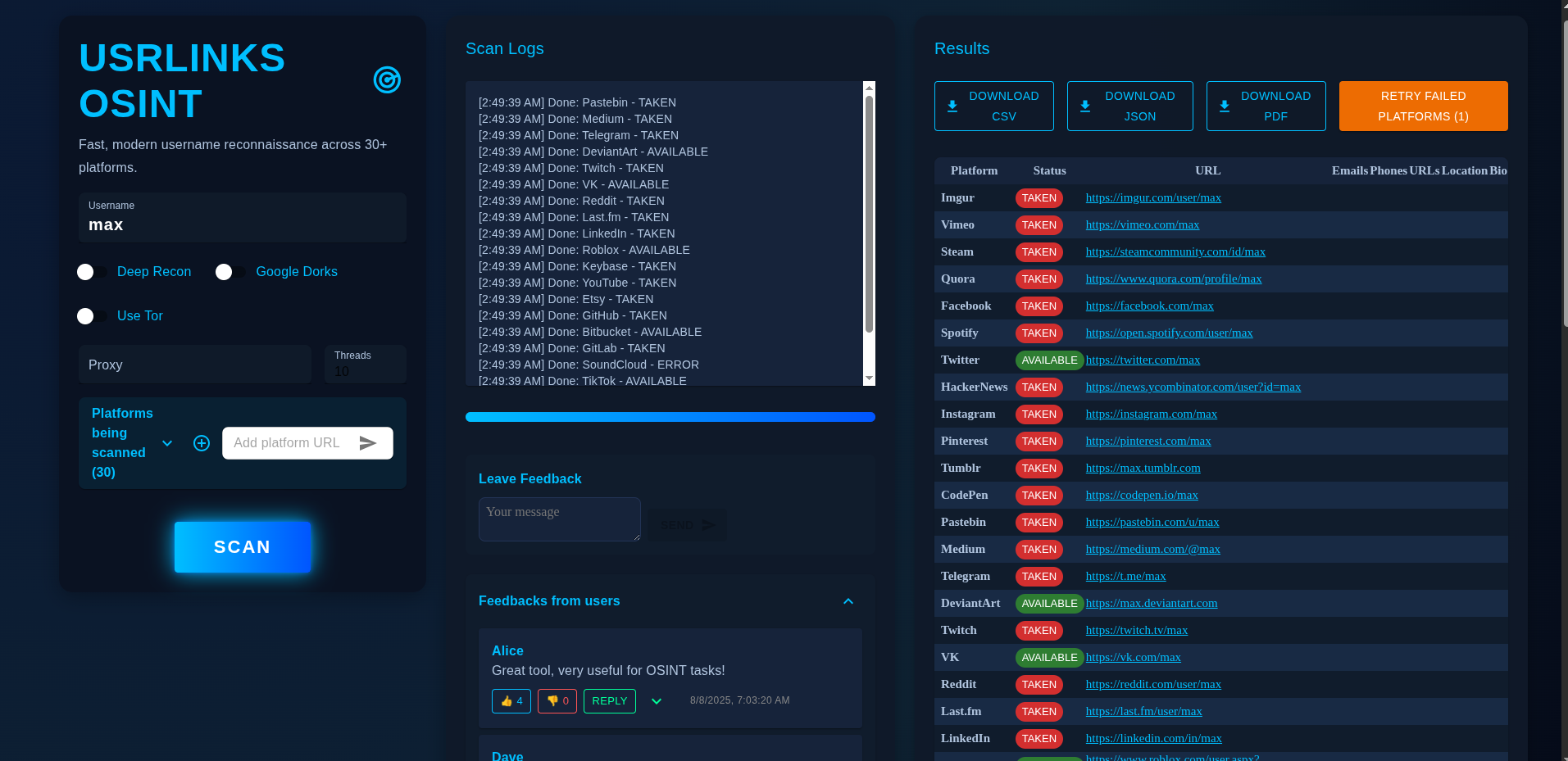This screenshot has width=1568, height=761.
Task: Click thumbs up on Alice's feedback
Action: 511,701
